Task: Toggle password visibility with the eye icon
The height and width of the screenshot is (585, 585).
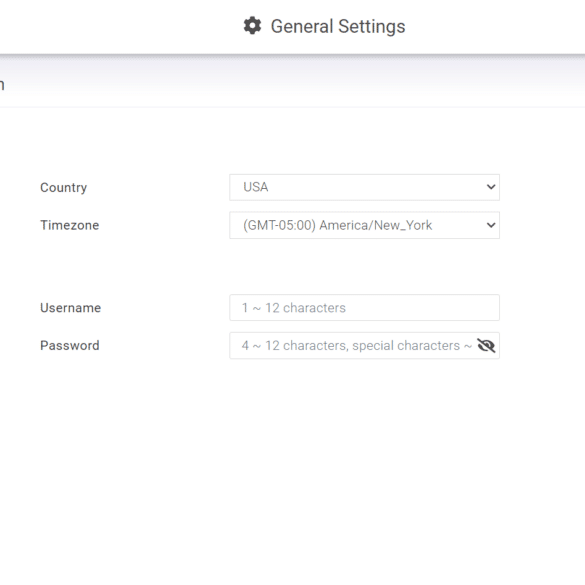Action: (x=486, y=345)
